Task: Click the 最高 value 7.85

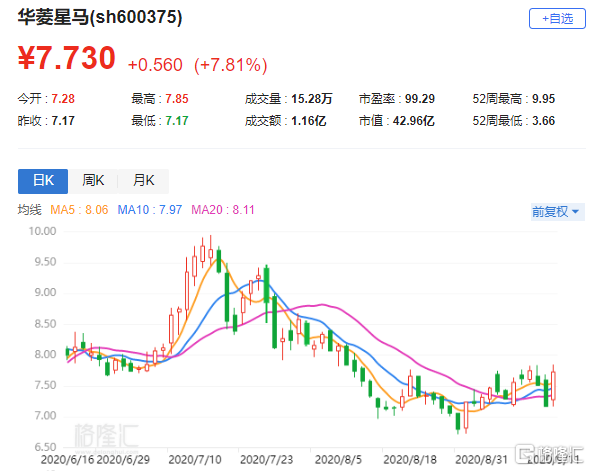Action: pyautogui.click(x=176, y=99)
